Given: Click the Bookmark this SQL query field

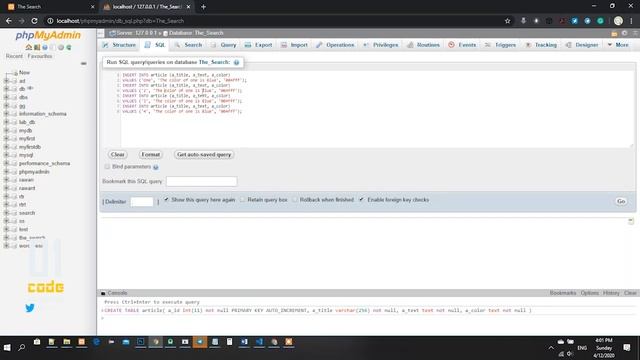Looking at the screenshot, I should [x=202, y=181].
